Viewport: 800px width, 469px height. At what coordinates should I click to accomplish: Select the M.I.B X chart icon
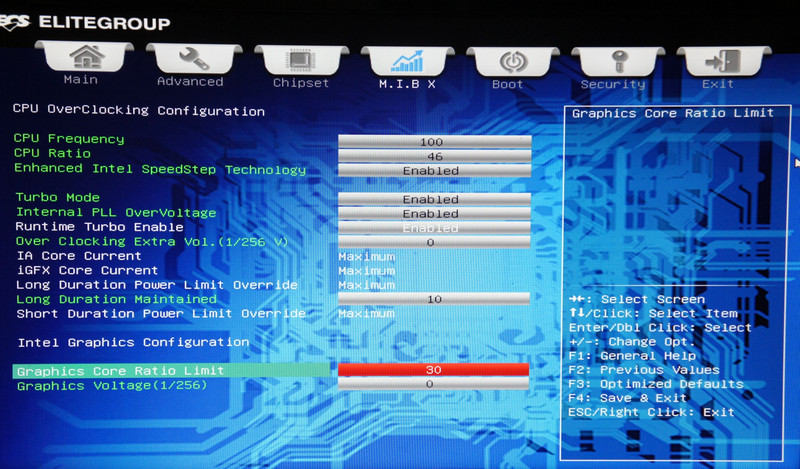[407, 61]
